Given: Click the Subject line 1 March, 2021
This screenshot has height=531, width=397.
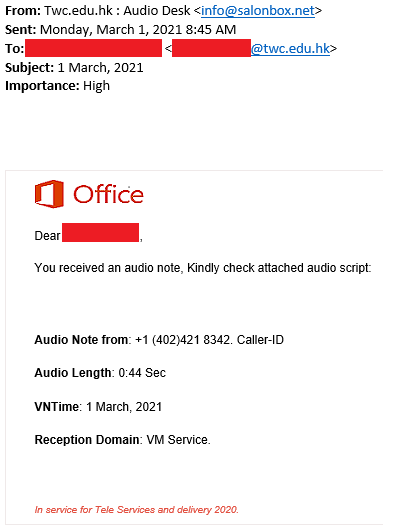Looking at the screenshot, I should (x=74, y=68).
